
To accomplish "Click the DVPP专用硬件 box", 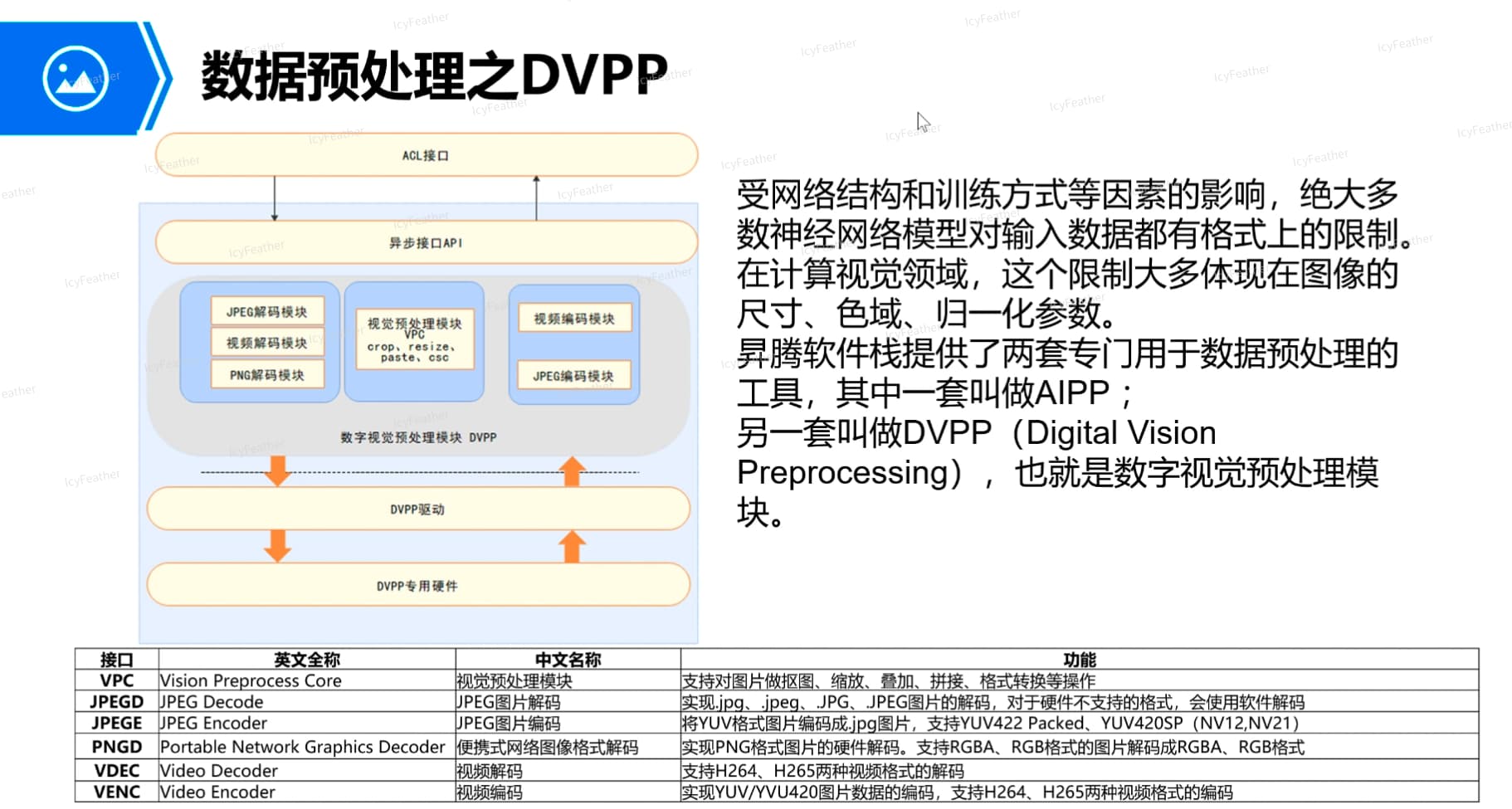I will point(418,585).
